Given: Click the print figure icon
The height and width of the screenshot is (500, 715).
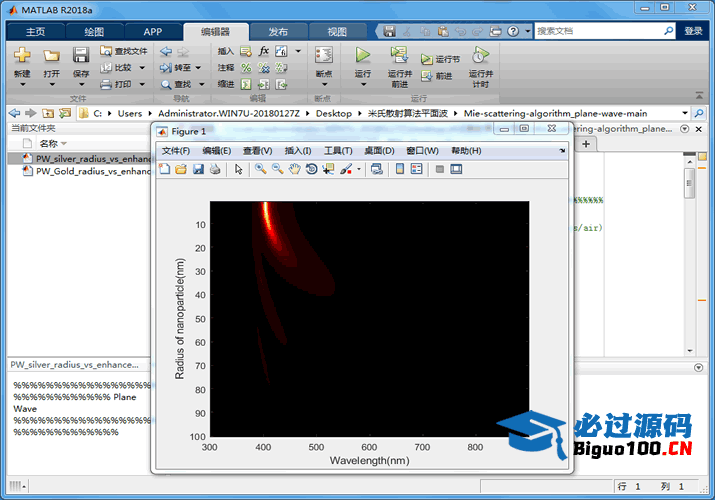Looking at the screenshot, I should [215, 169].
